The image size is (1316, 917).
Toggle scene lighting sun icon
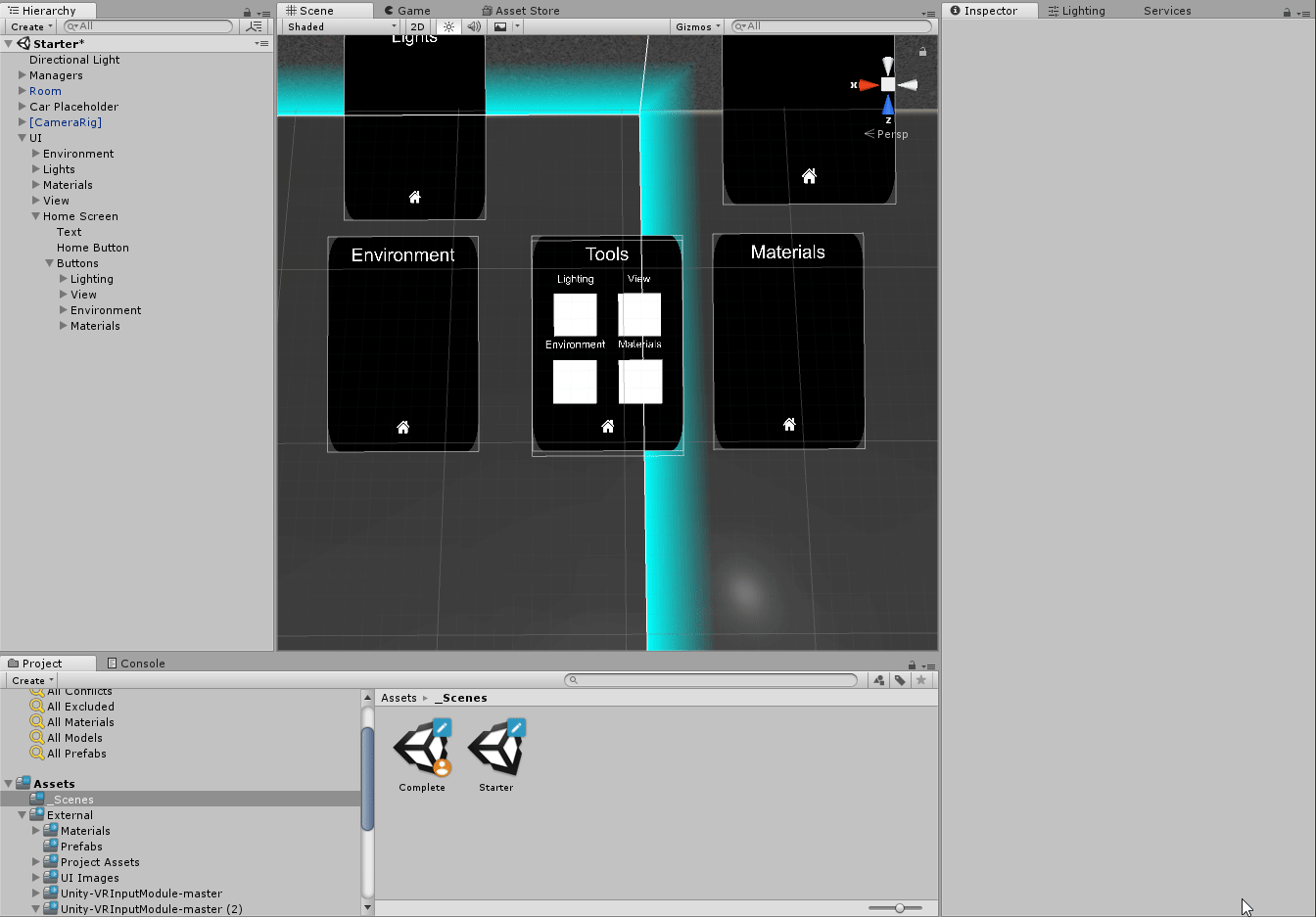click(x=448, y=26)
